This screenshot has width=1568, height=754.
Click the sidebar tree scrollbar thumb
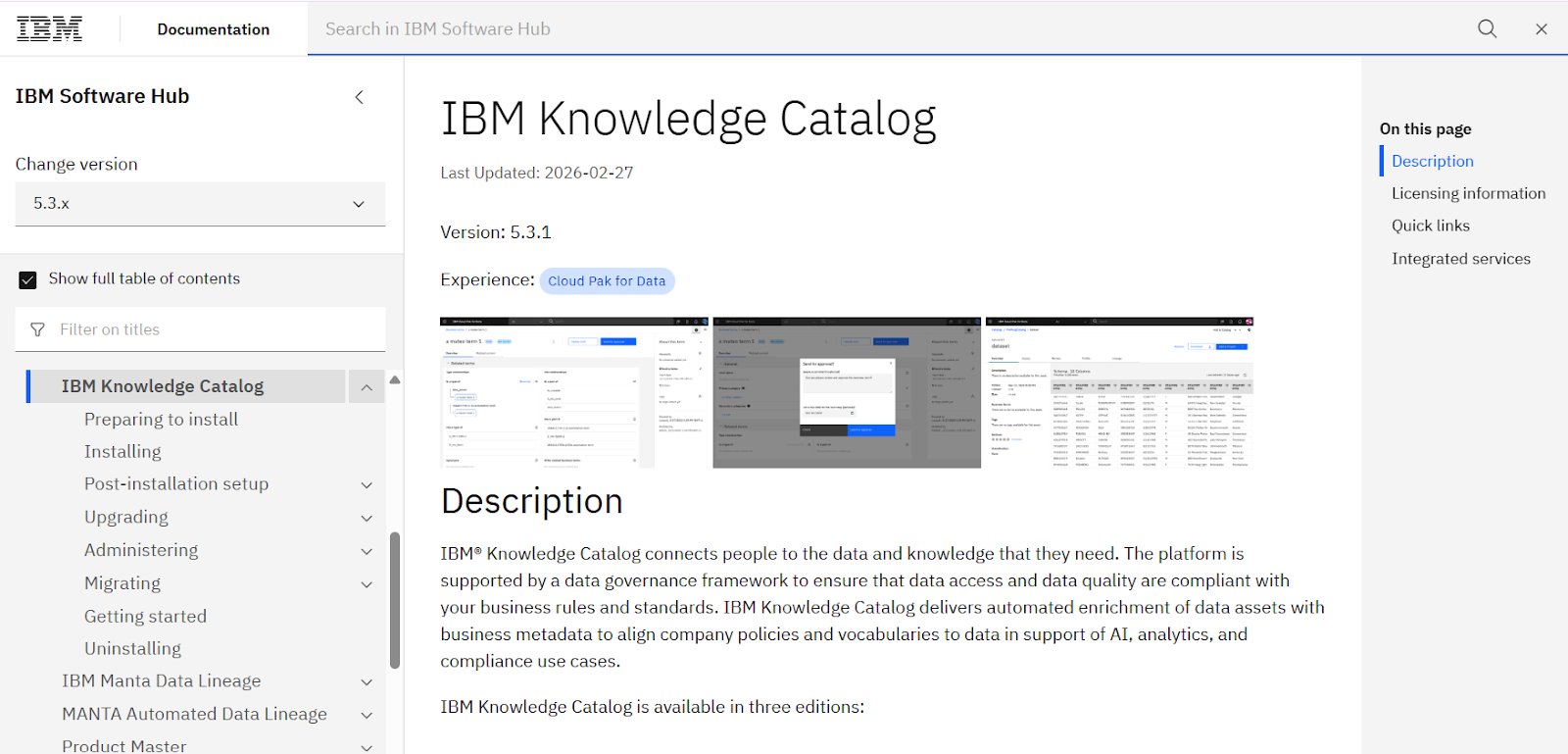coord(395,600)
